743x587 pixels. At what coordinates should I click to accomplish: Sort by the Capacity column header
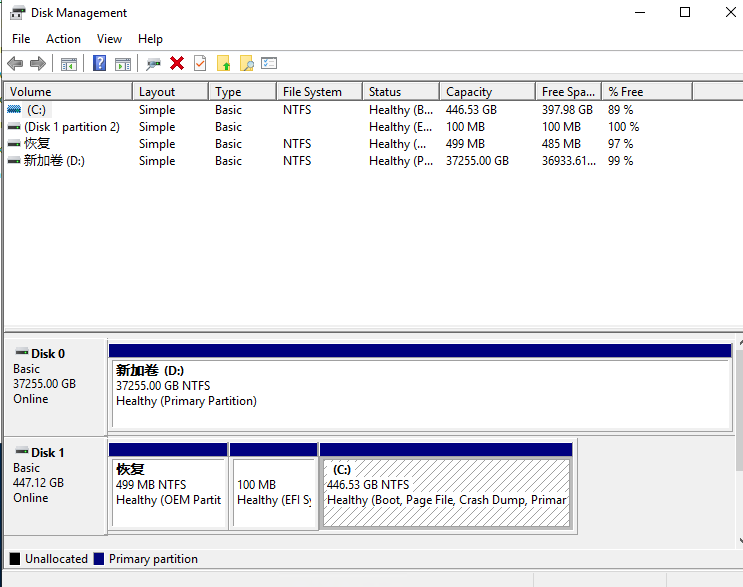point(469,92)
